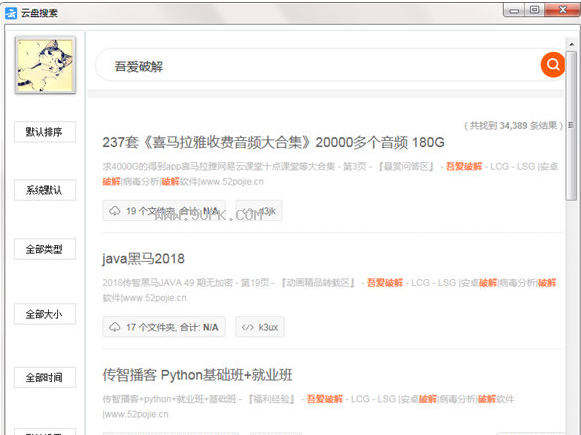The image size is (581, 435).
Task: Open the java黑马2018 result
Action: (143, 259)
